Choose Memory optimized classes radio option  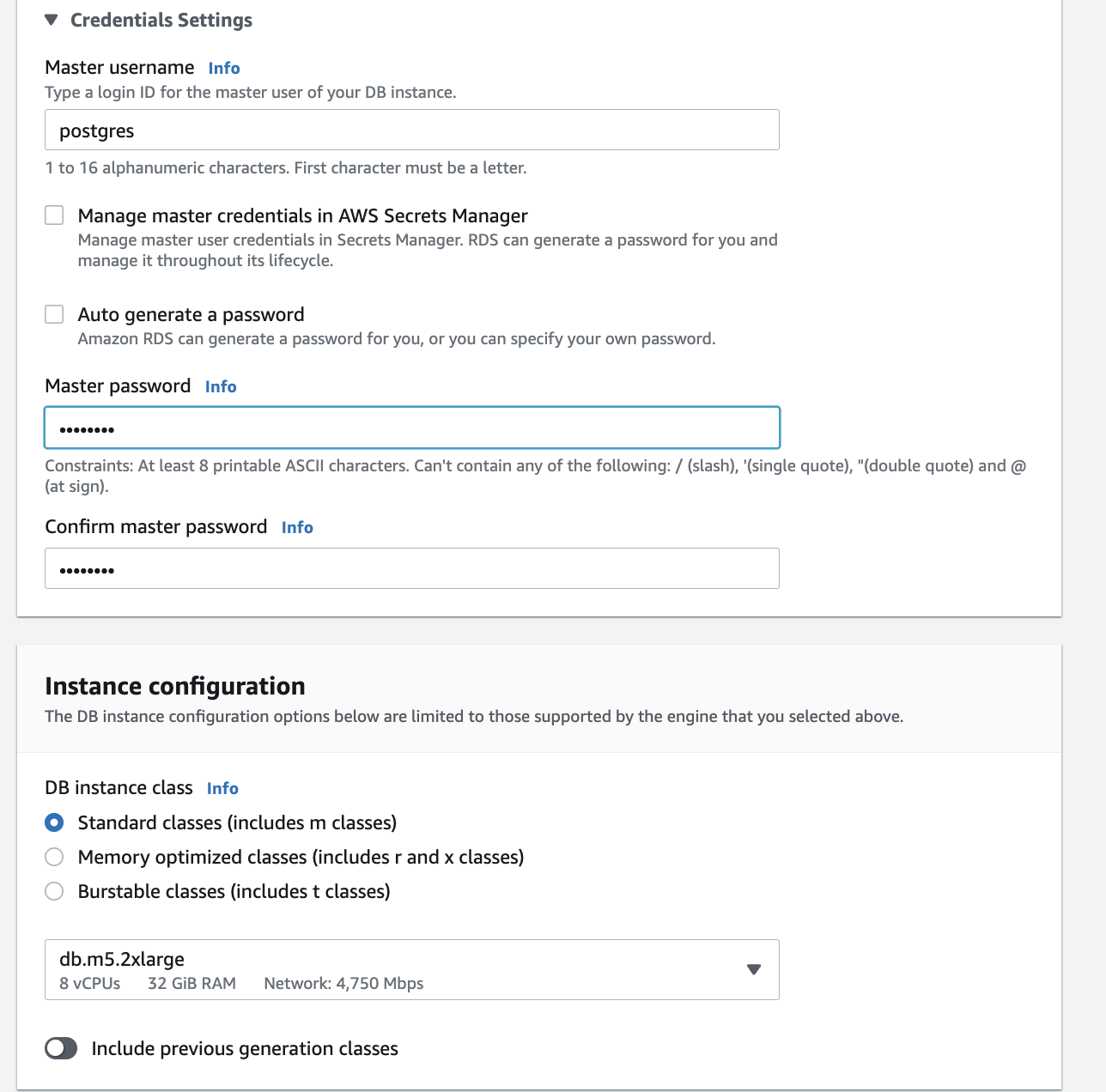(x=54, y=857)
